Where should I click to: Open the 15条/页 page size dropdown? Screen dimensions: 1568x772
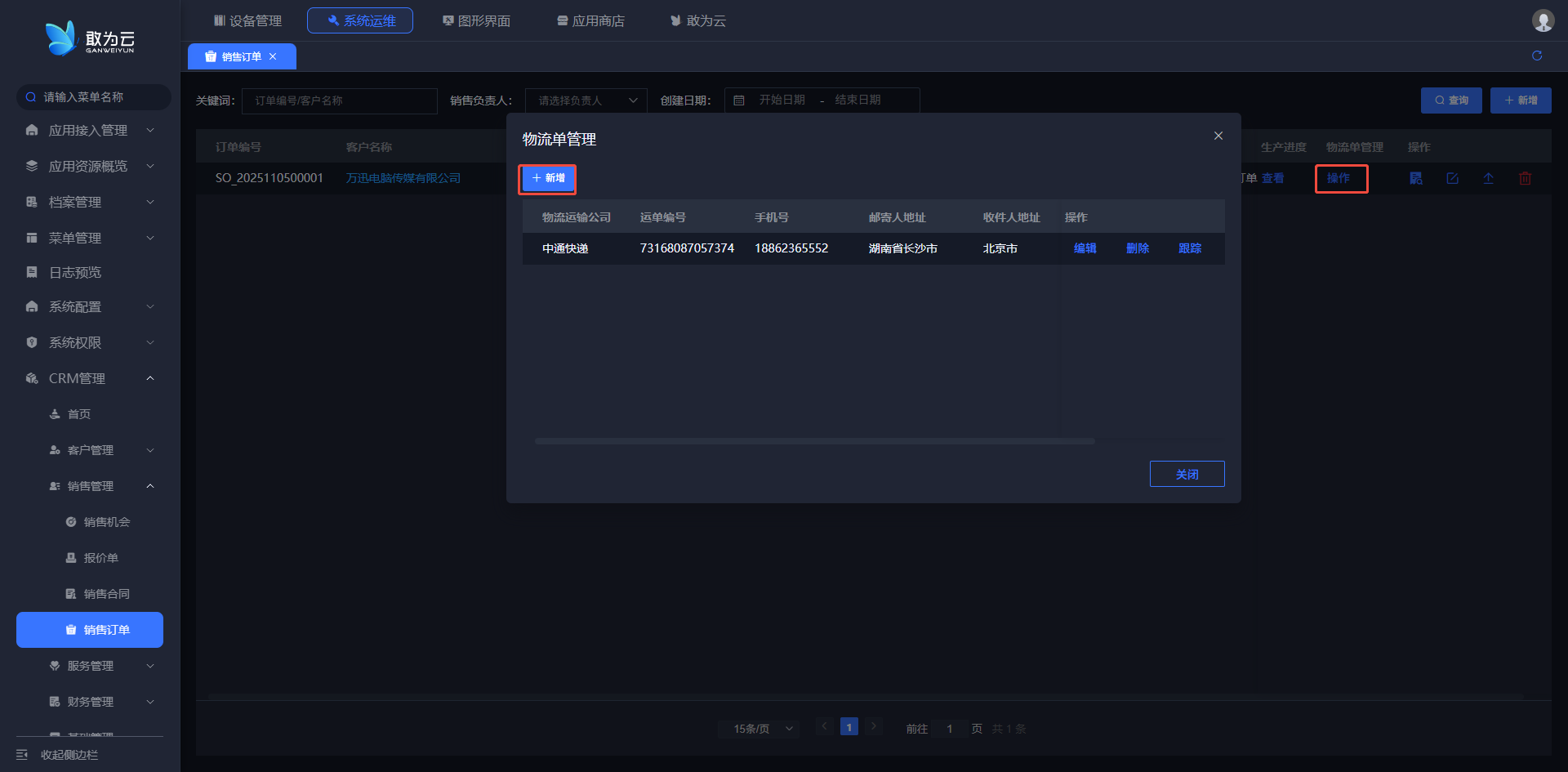point(762,729)
